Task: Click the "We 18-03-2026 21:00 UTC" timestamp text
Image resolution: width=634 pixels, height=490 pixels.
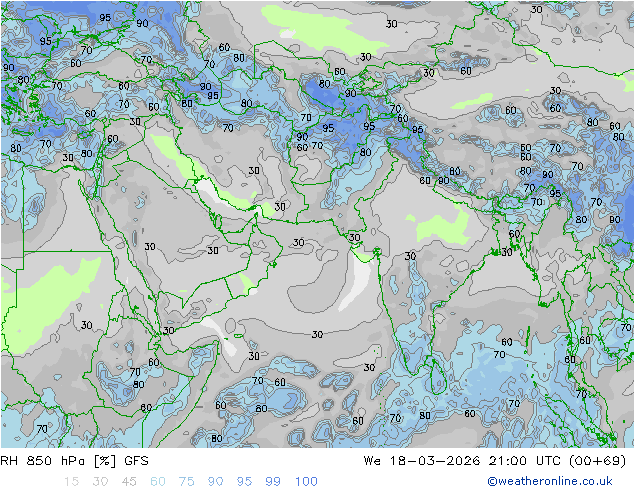Action: click(462, 460)
